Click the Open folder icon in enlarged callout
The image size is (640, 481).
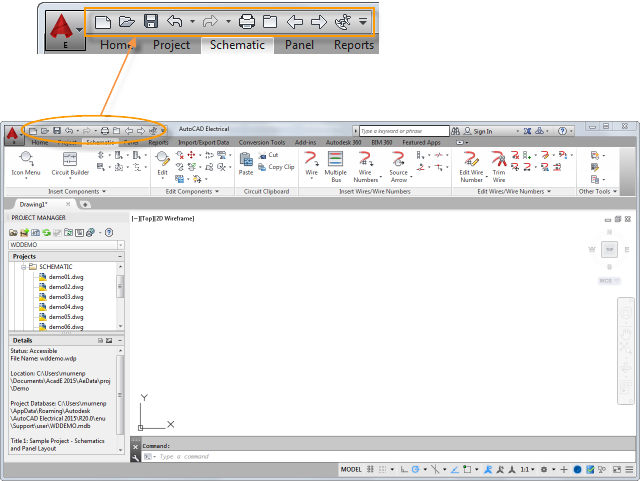tap(127, 21)
